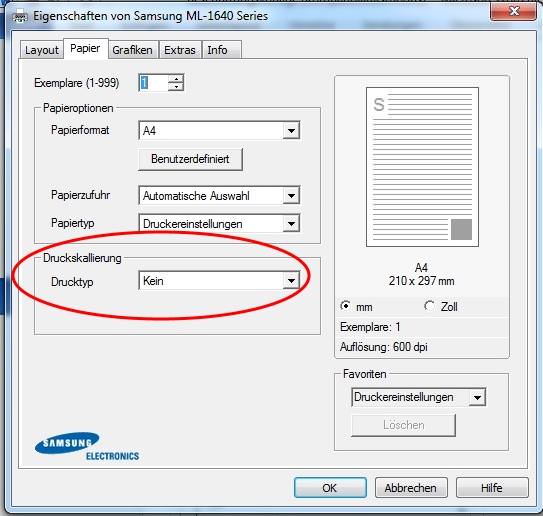Decrease copies with spinner down arrow

click(176, 87)
